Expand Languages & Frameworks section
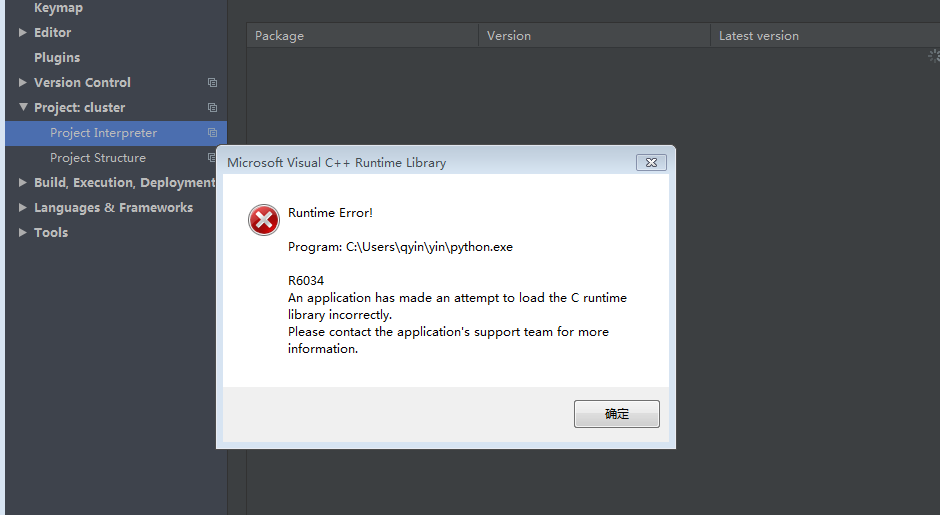The image size is (940, 515). (23, 207)
